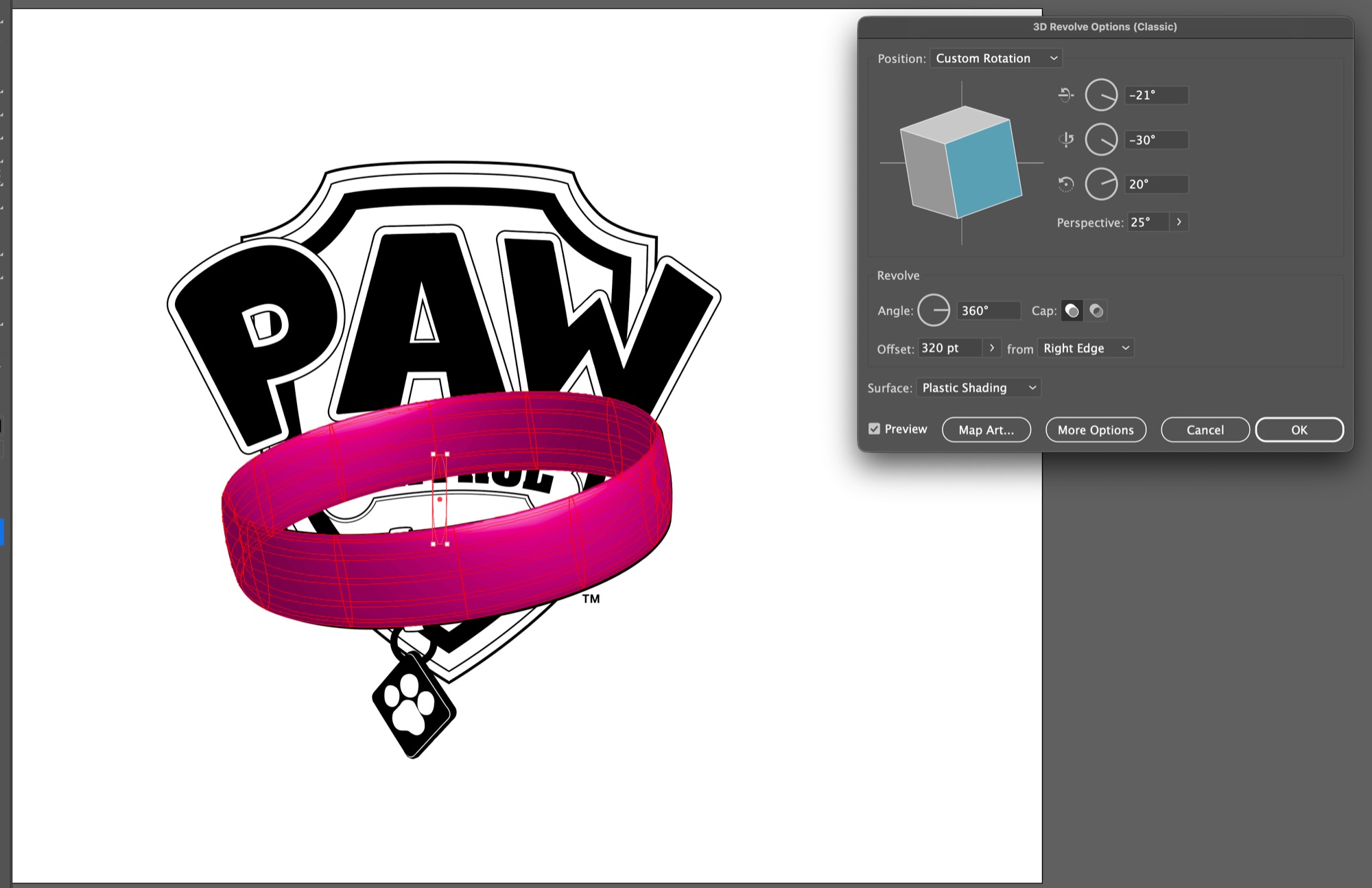Screen dimensions: 1372x888
Task: Click the Z rotation field showing 20°
Action: [x=1157, y=184]
